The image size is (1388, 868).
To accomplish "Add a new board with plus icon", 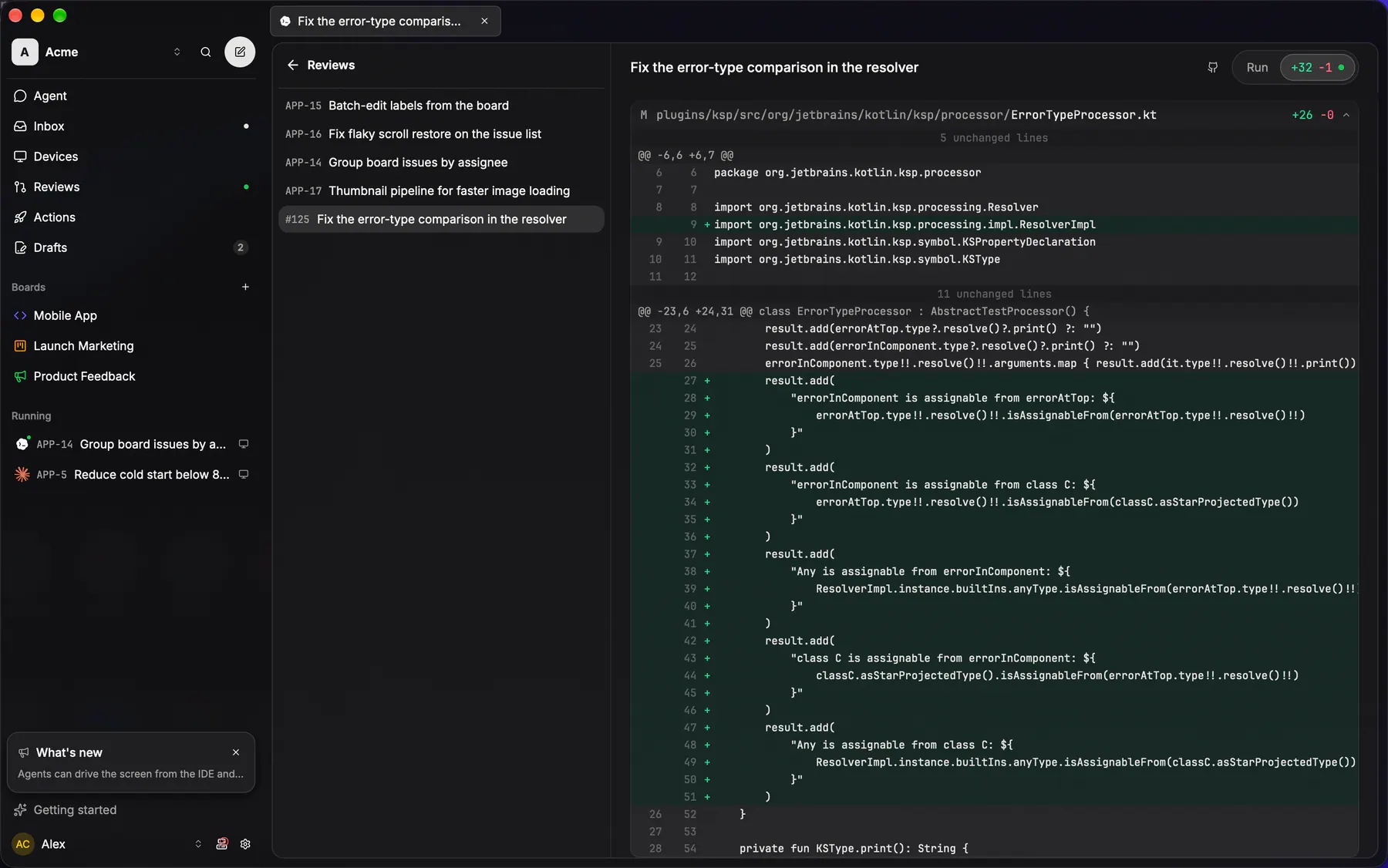I will pyautogui.click(x=245, y=287).
